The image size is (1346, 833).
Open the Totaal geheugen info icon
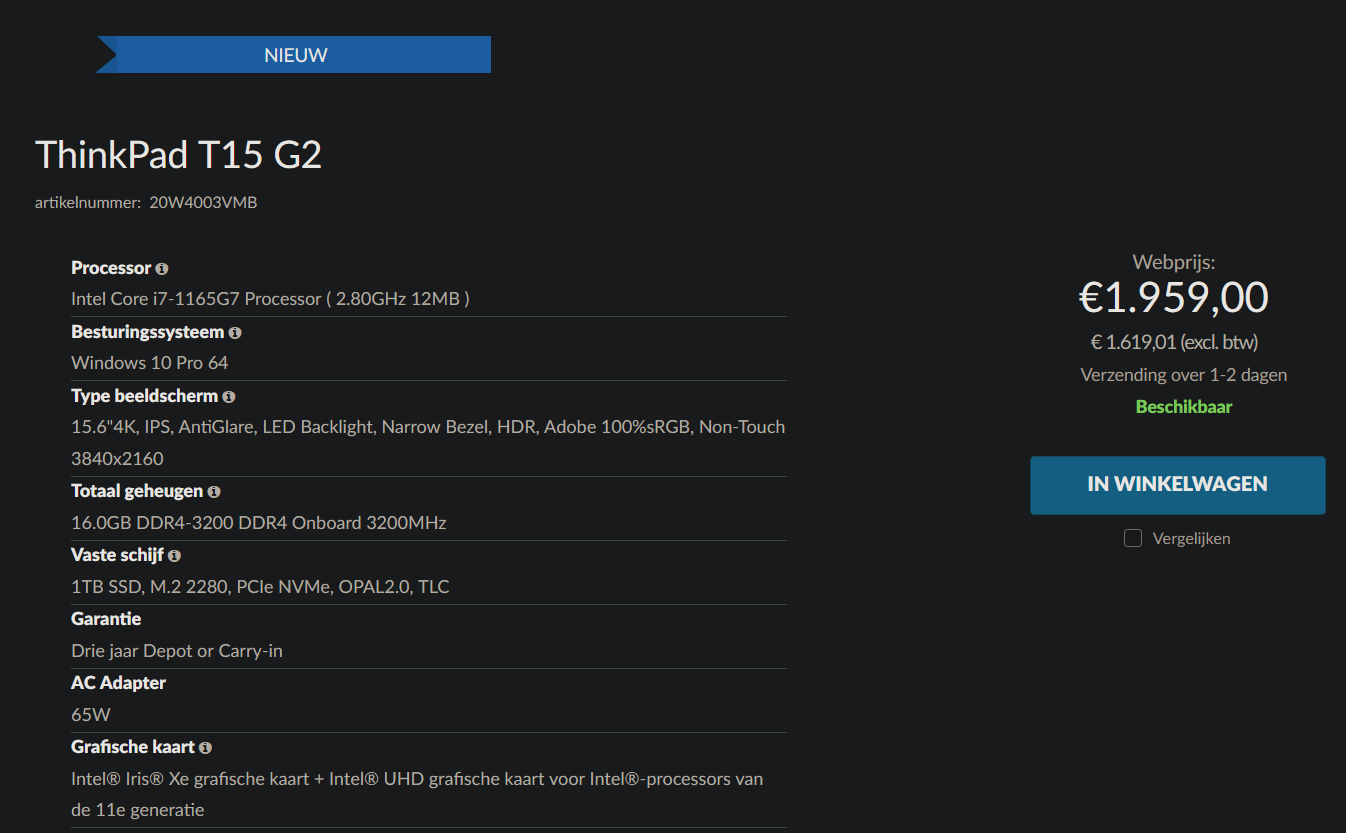pyautogui.click(x=214, y=492)
